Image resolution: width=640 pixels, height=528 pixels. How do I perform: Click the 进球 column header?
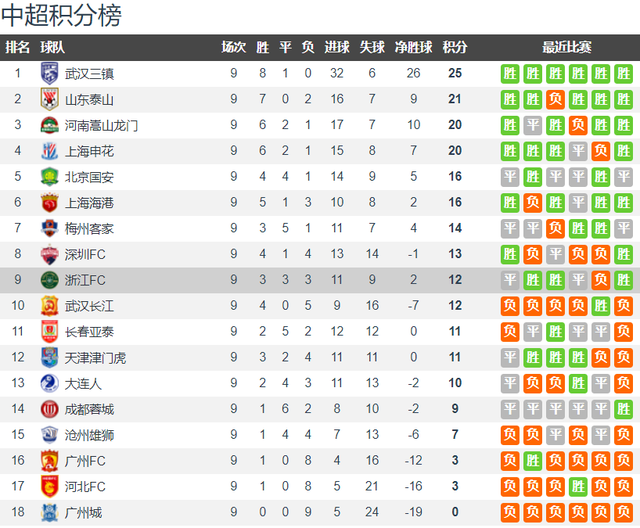tap(337, 47)
